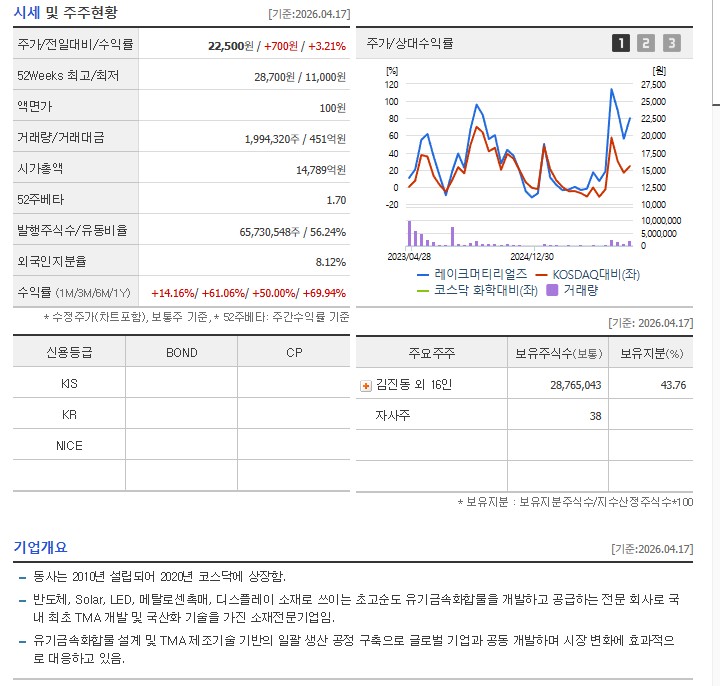Click the 자사주 share count 38
The image size is (720, 686).
click(595, 416)
